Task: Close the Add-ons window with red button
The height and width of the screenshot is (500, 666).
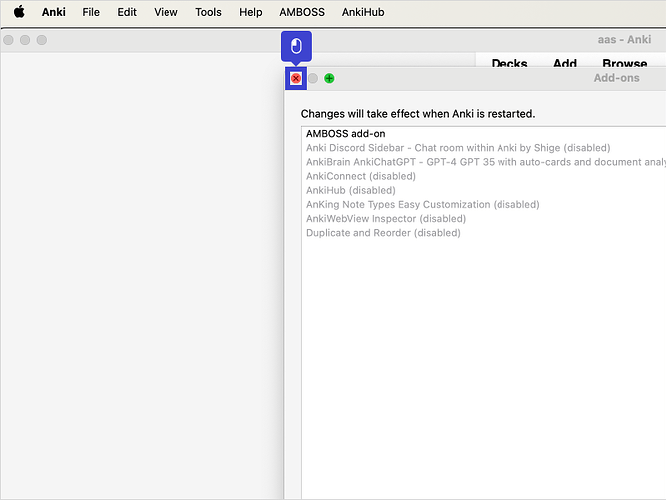Action: tap(296, 78)
